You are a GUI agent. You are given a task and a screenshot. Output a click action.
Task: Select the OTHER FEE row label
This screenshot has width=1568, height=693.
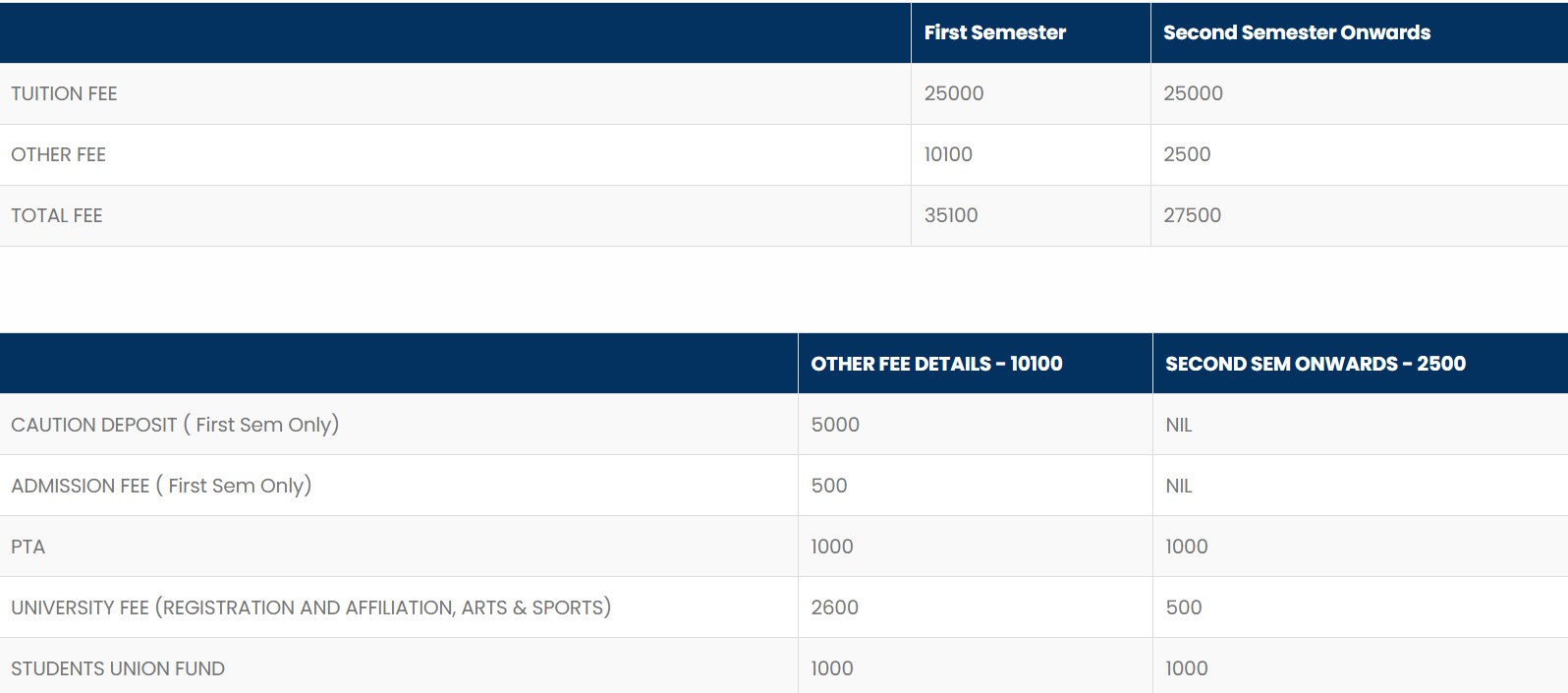pos(58,154)
